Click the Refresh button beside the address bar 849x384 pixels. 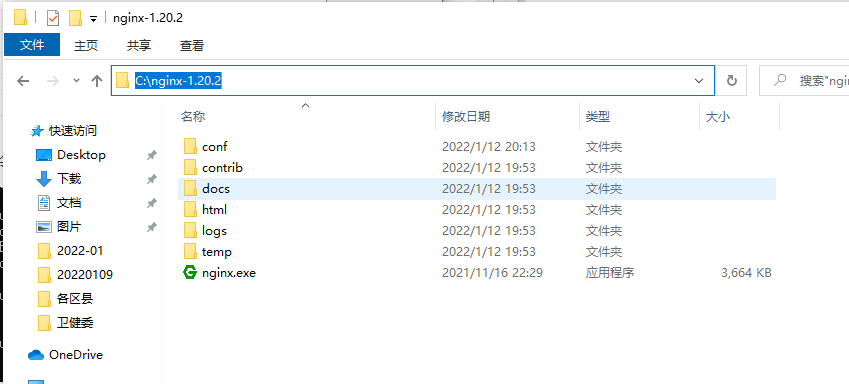(x=732, y=81)
